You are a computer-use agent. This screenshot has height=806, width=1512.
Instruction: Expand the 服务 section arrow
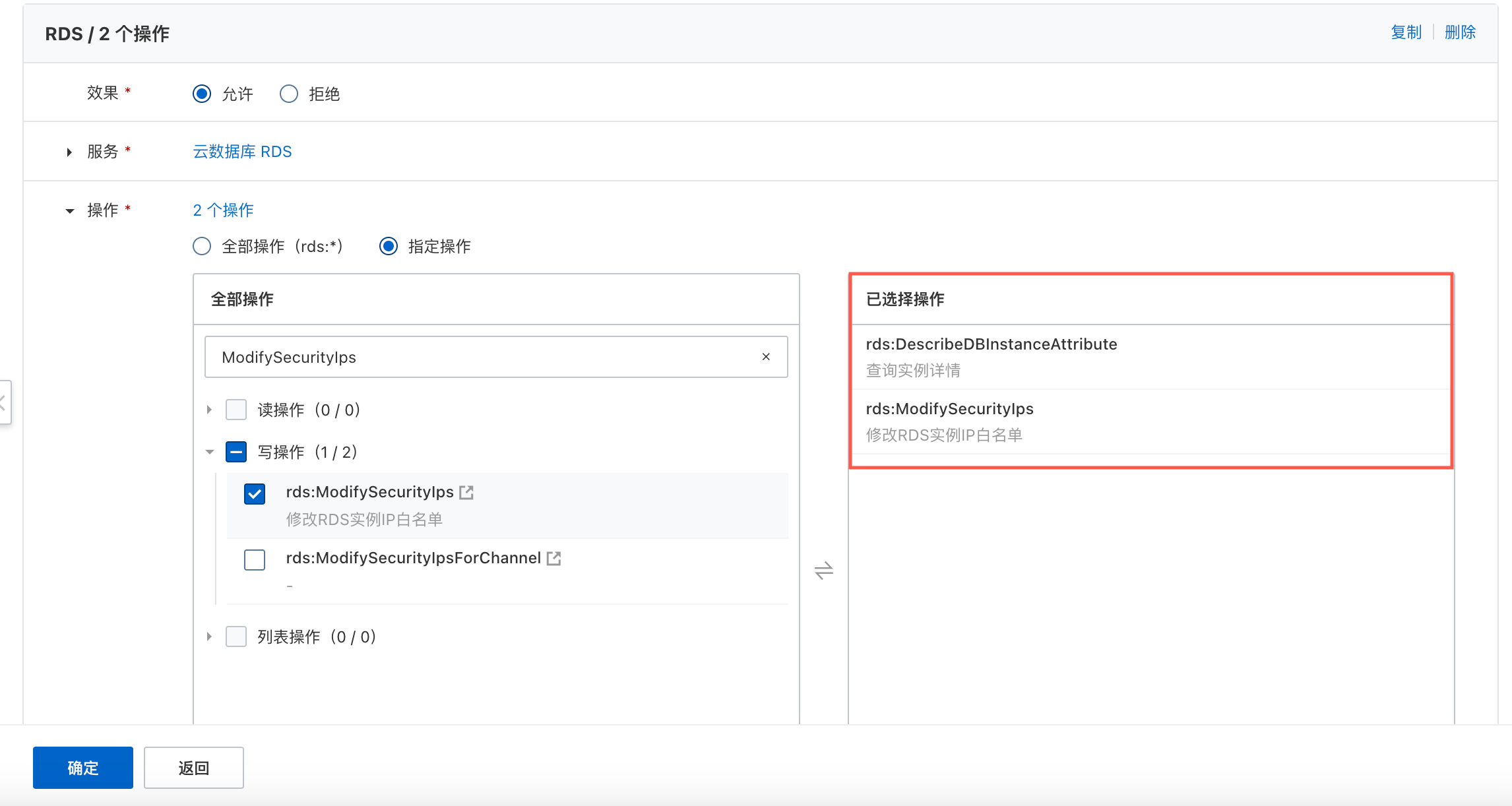[69, 152]
